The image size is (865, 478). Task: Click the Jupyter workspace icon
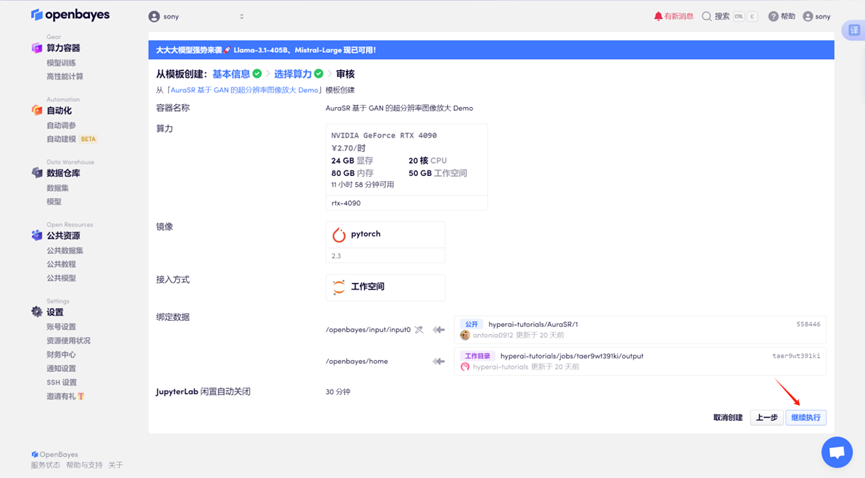339,287
